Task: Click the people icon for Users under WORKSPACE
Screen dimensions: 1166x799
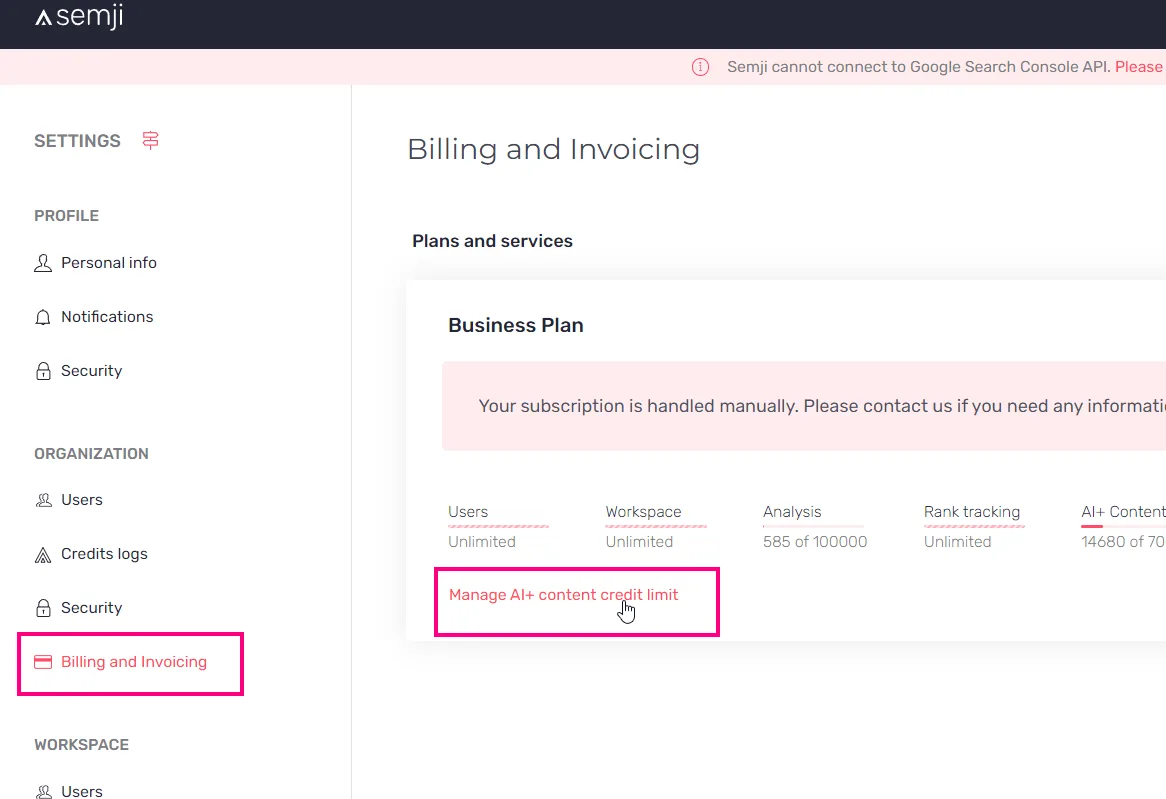Action: coord(44,792)
